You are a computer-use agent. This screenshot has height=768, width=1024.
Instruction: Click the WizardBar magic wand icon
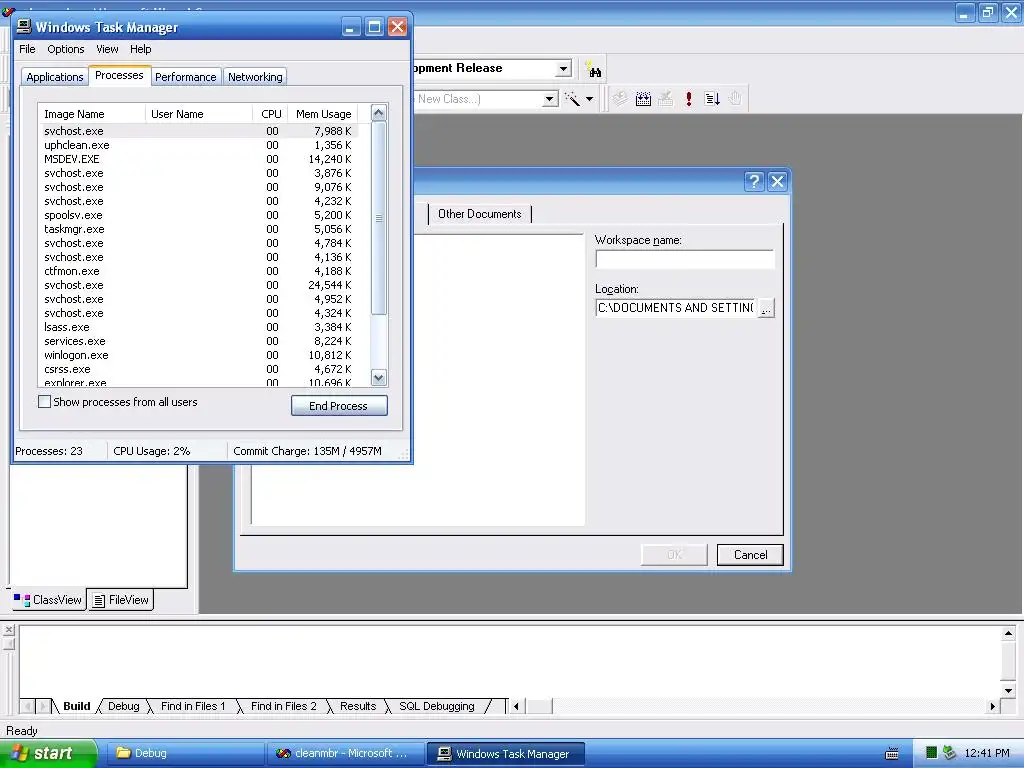(572, 99)
